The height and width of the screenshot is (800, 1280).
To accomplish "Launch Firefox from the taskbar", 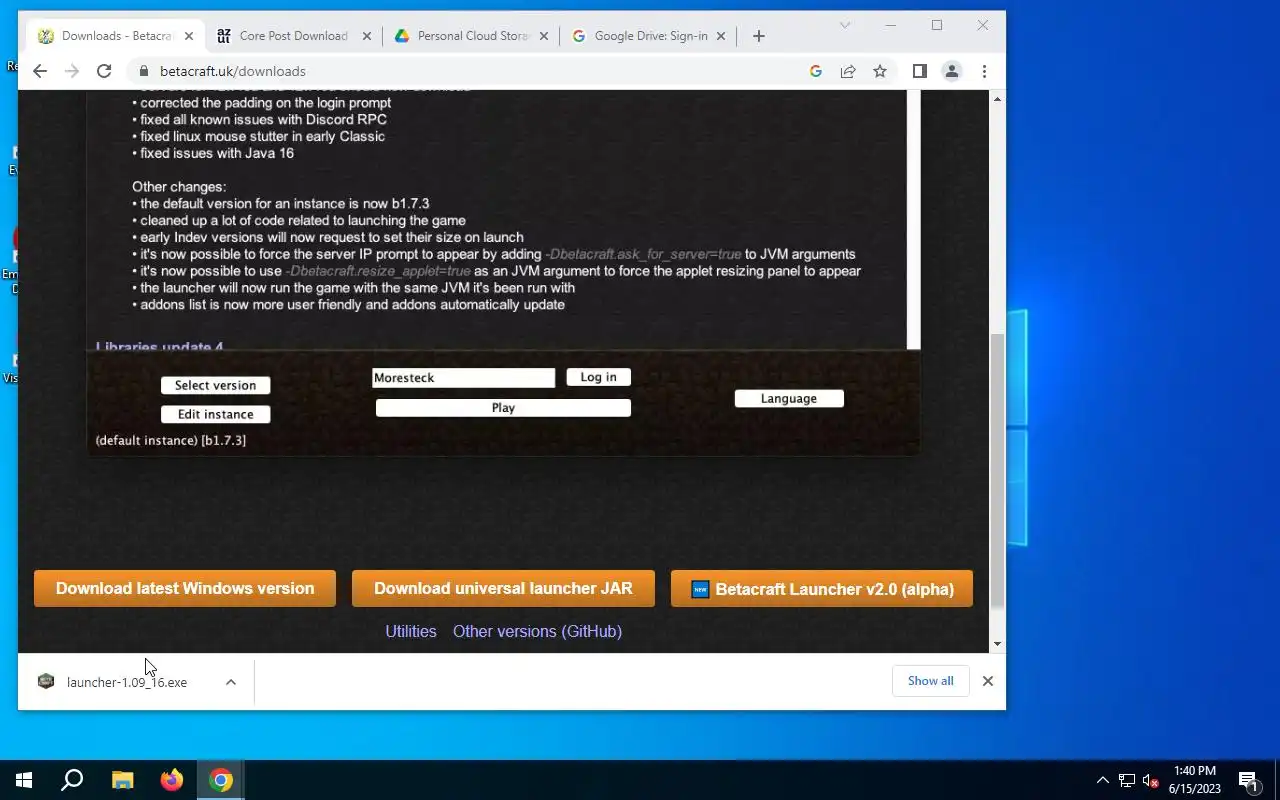I will 172,780.
